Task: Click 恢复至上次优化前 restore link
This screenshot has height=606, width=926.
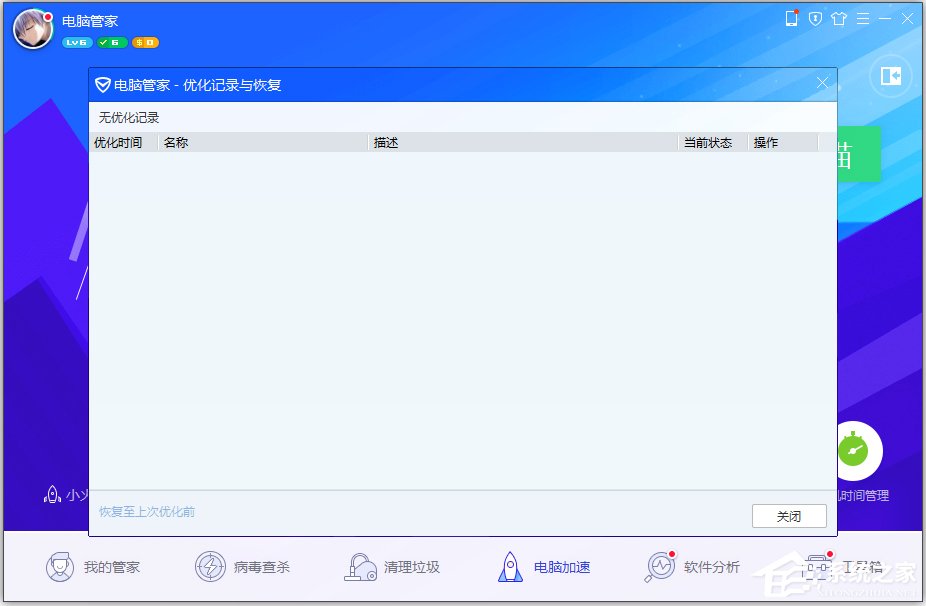Action: (x=146, y=511)
